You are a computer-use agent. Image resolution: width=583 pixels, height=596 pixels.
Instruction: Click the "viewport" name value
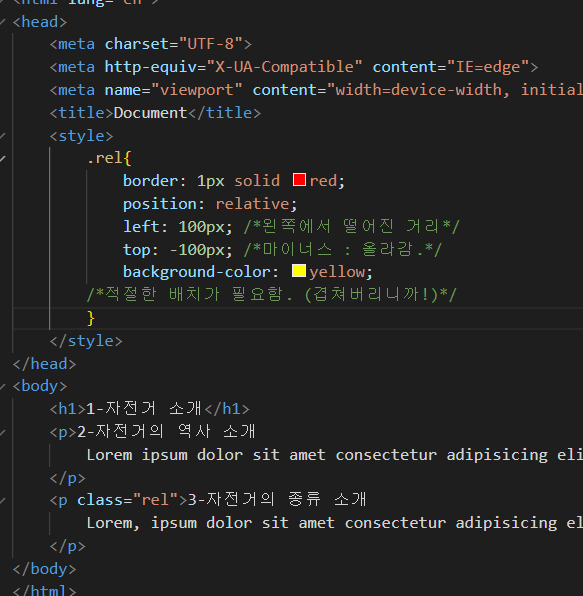coord(196,90)
